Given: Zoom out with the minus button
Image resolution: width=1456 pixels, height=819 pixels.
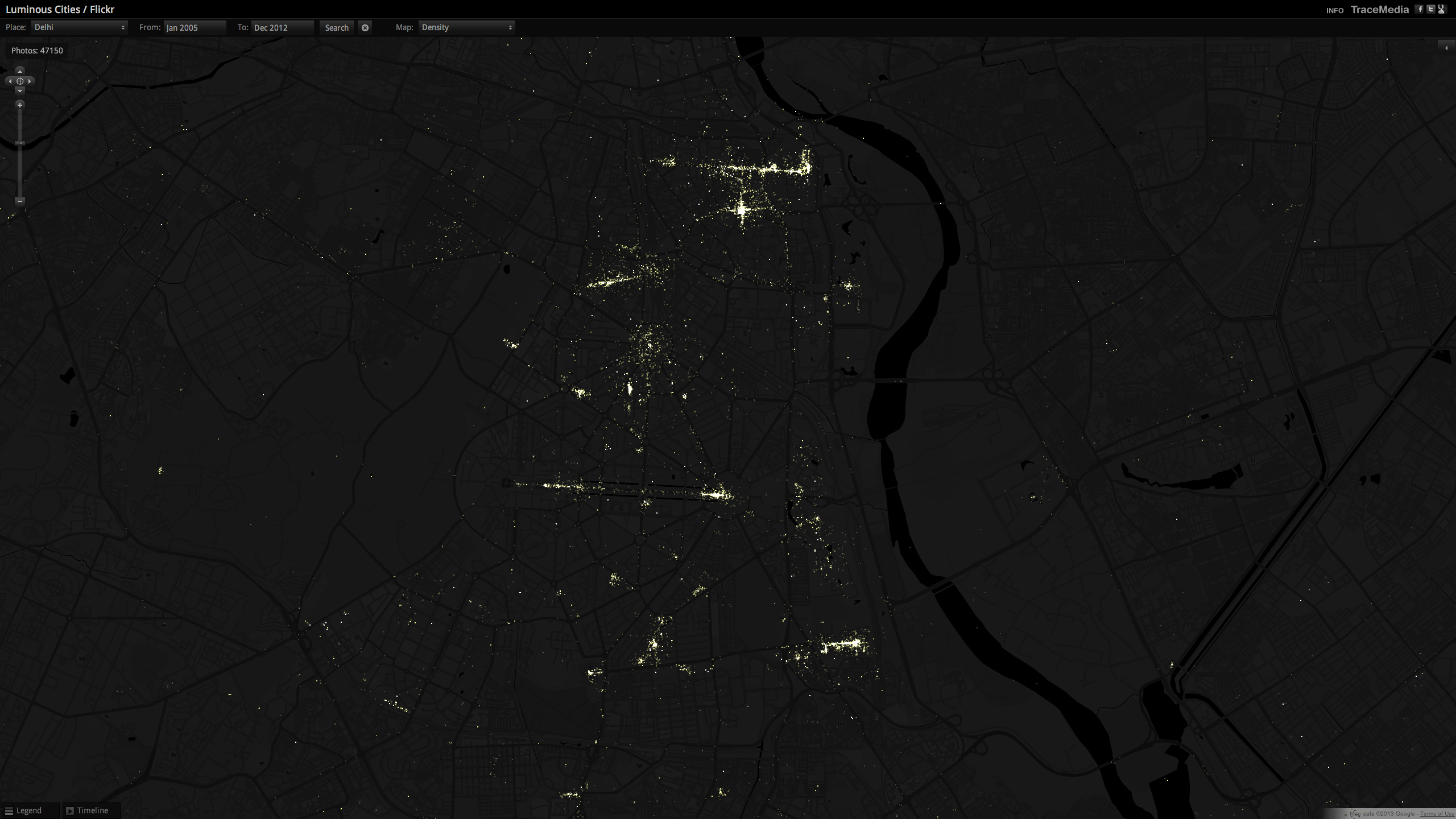Looking at the screenshot, I should [x=20, y=201].
